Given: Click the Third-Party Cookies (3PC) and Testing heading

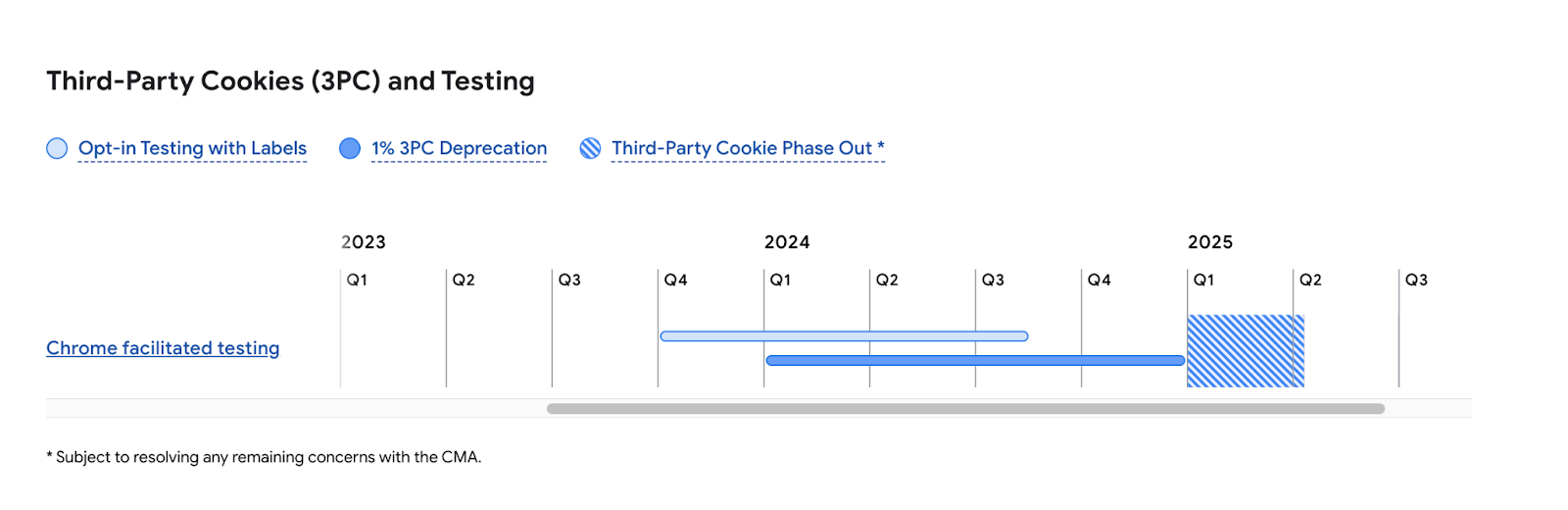Looking at the screenshot, I should [290, 81].
